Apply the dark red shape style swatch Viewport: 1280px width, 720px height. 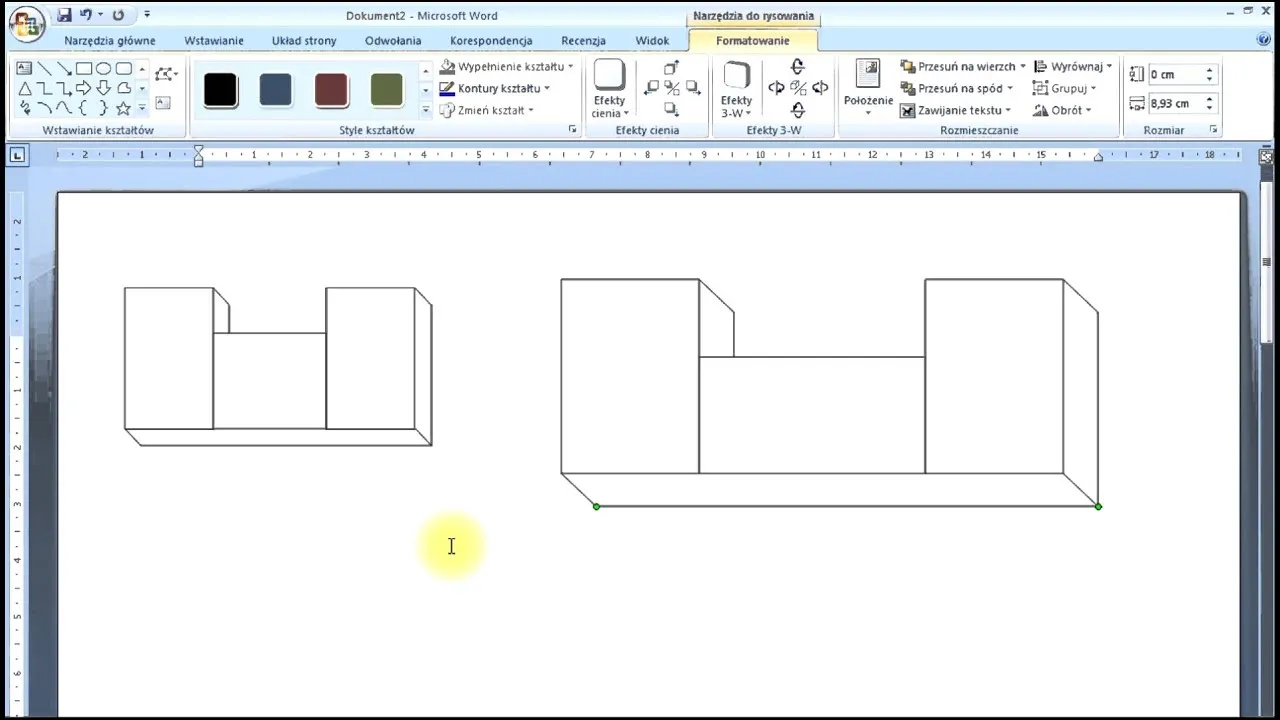point(331,90)
